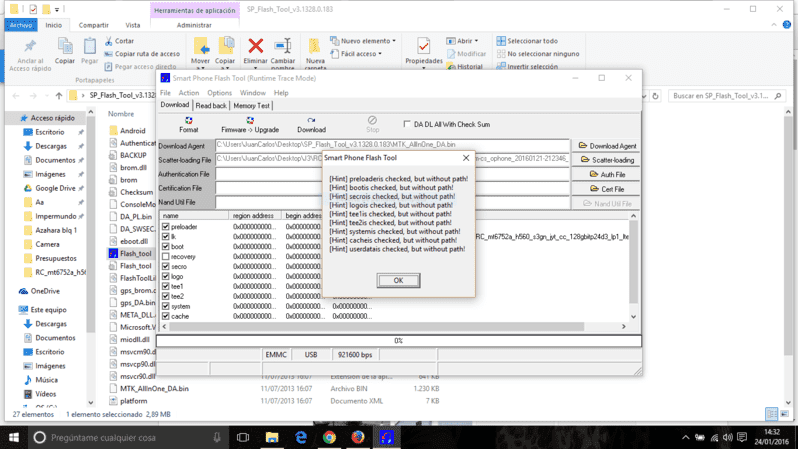Uncheck the tee1 partition checkbox
The width and height of the screenshot is (798, 449).
165,286
